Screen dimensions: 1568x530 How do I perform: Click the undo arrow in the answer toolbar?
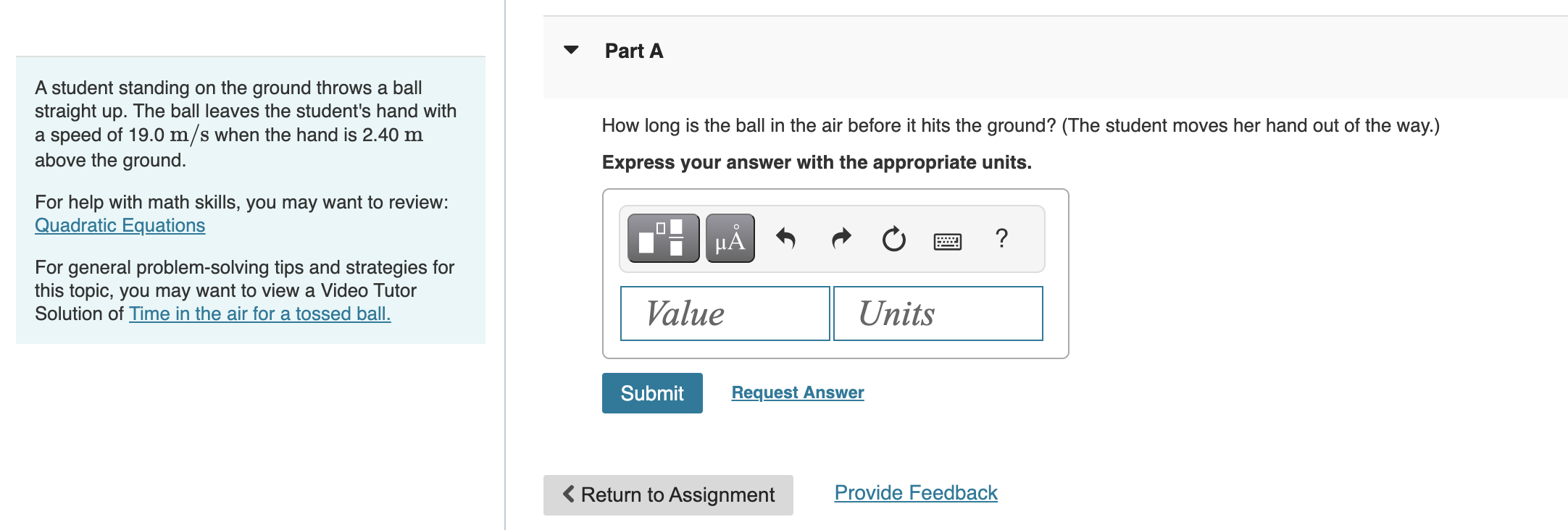tap(788, 239)
